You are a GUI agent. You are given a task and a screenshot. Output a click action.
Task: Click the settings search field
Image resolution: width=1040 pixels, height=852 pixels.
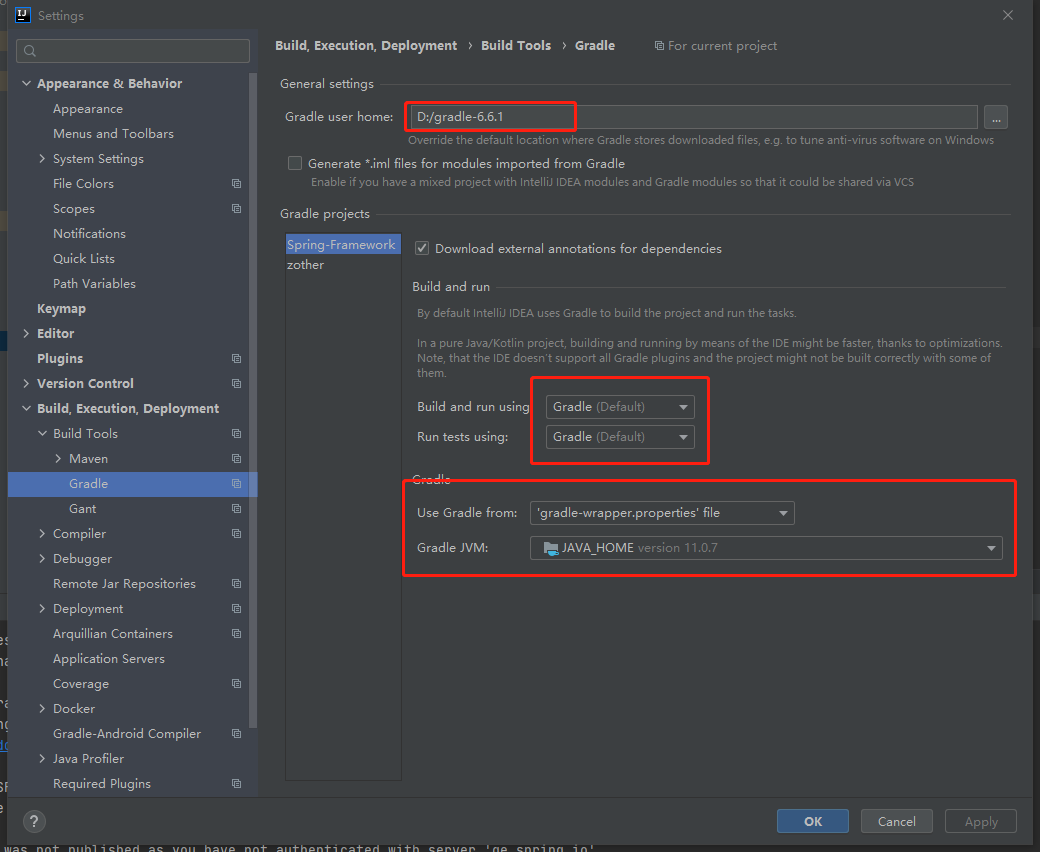pos(133,51)
